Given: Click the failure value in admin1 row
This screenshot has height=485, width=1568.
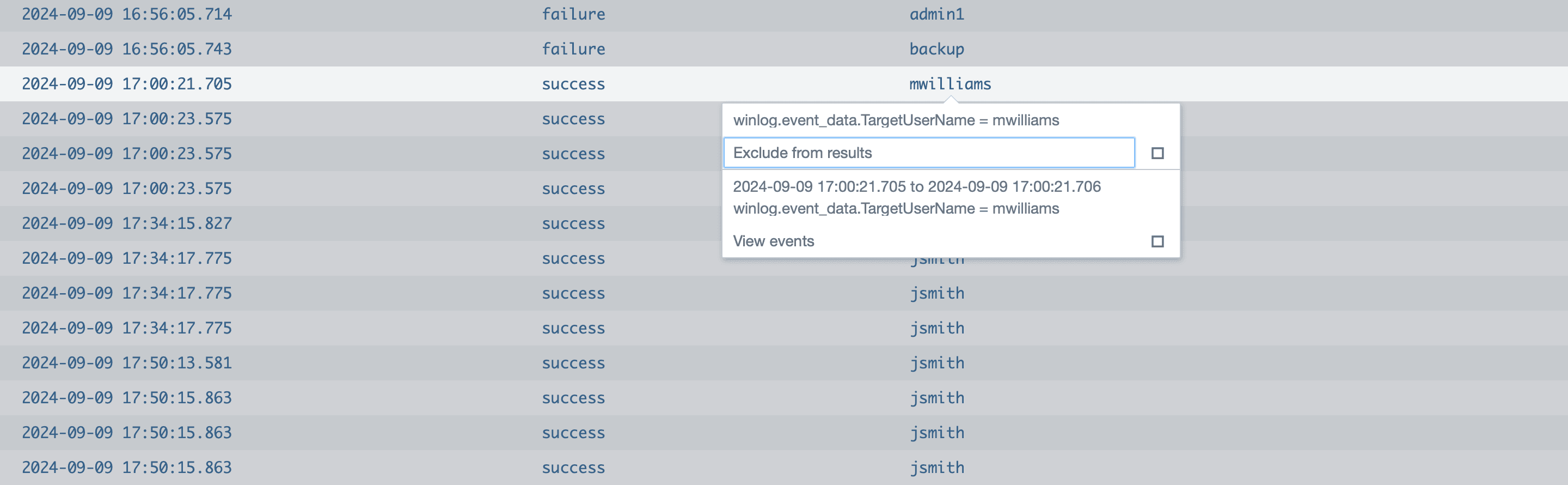Looking at the screenshot, I should tap(573, 14).
